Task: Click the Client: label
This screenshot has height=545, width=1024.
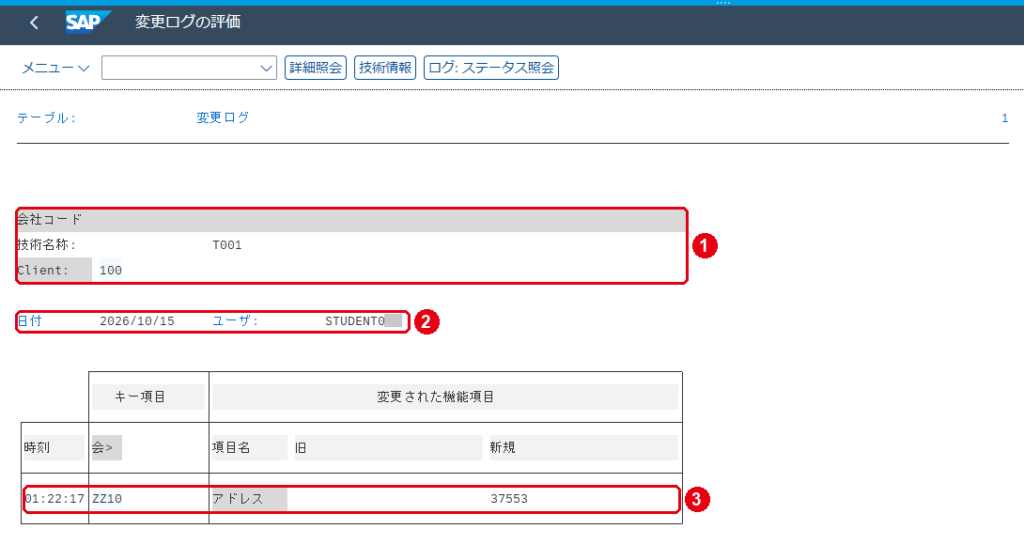Action: (54, 270)
